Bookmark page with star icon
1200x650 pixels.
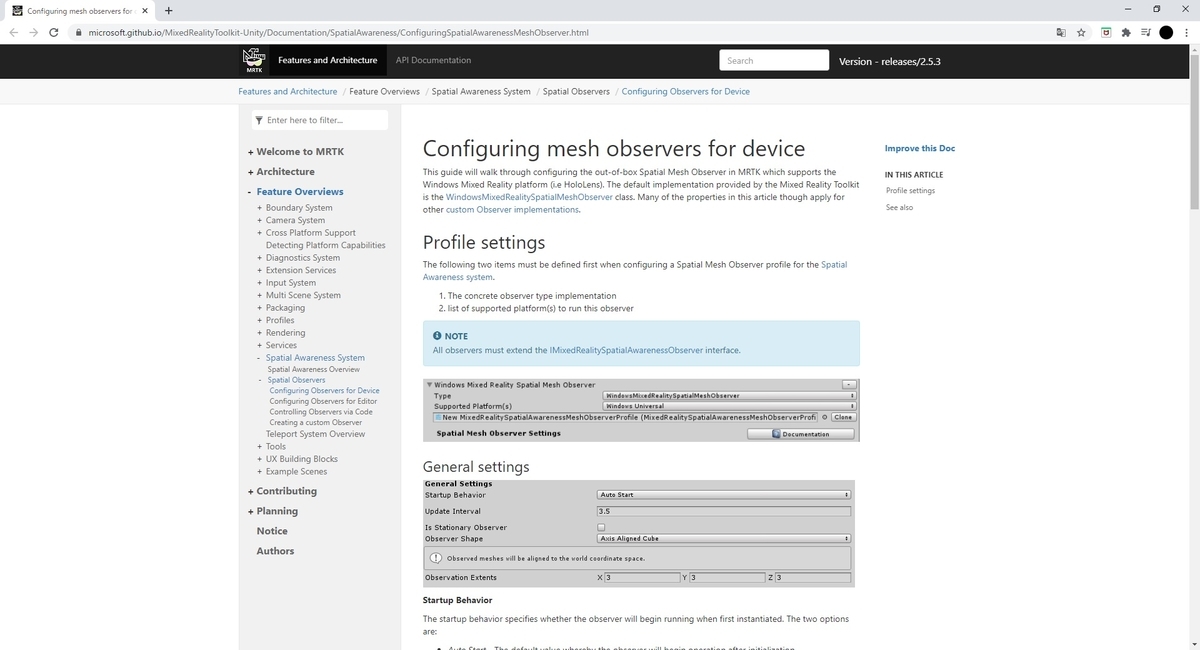tap(1082, 32)
